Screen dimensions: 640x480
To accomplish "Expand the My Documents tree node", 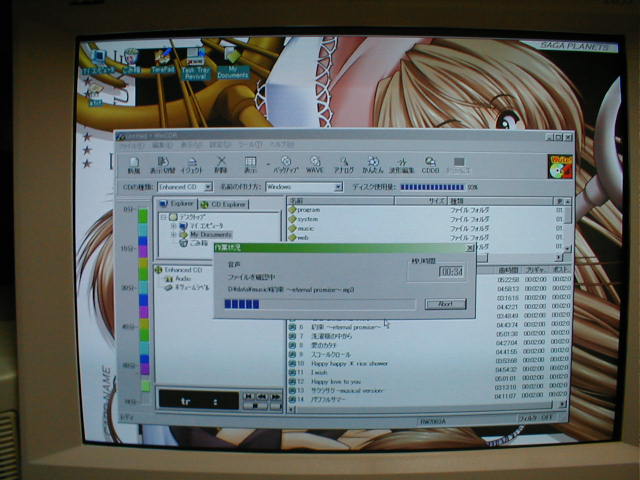I will pos(173,235).
